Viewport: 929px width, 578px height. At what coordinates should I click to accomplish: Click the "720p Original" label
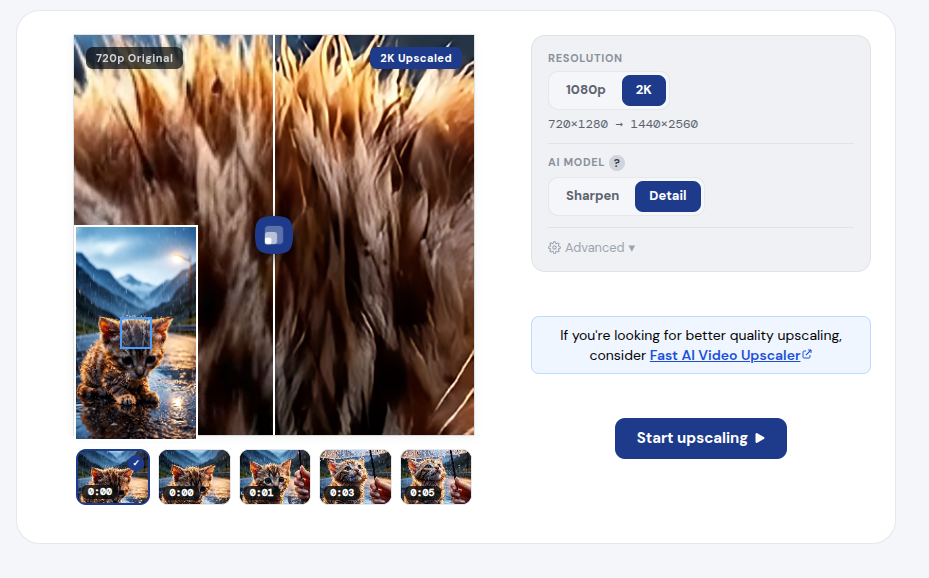pos(134,58)
